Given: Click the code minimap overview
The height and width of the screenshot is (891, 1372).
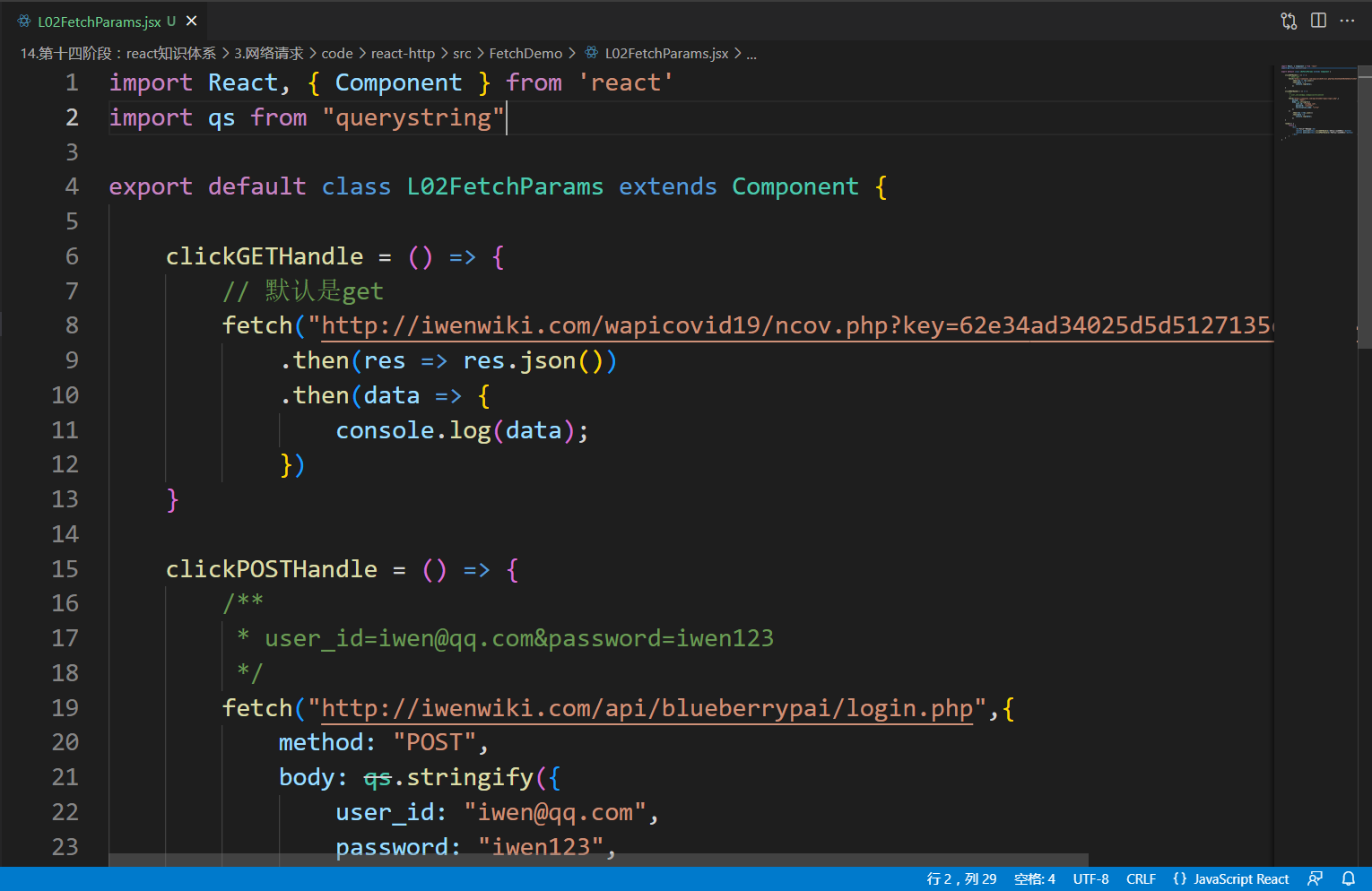Looking at the screenshot, I should [x=1316, y=103].
